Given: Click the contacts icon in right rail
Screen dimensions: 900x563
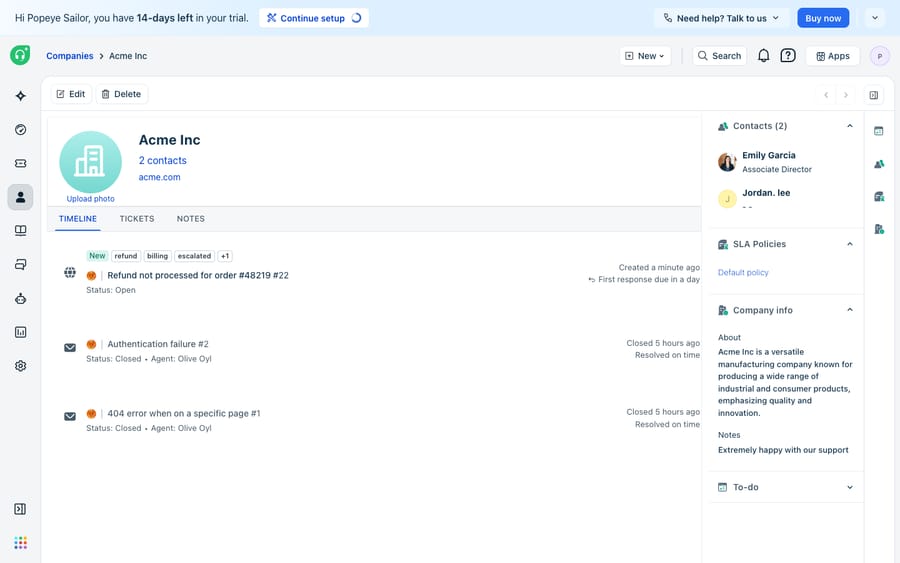Looking at the screenshot, I should tap(879, 164).
